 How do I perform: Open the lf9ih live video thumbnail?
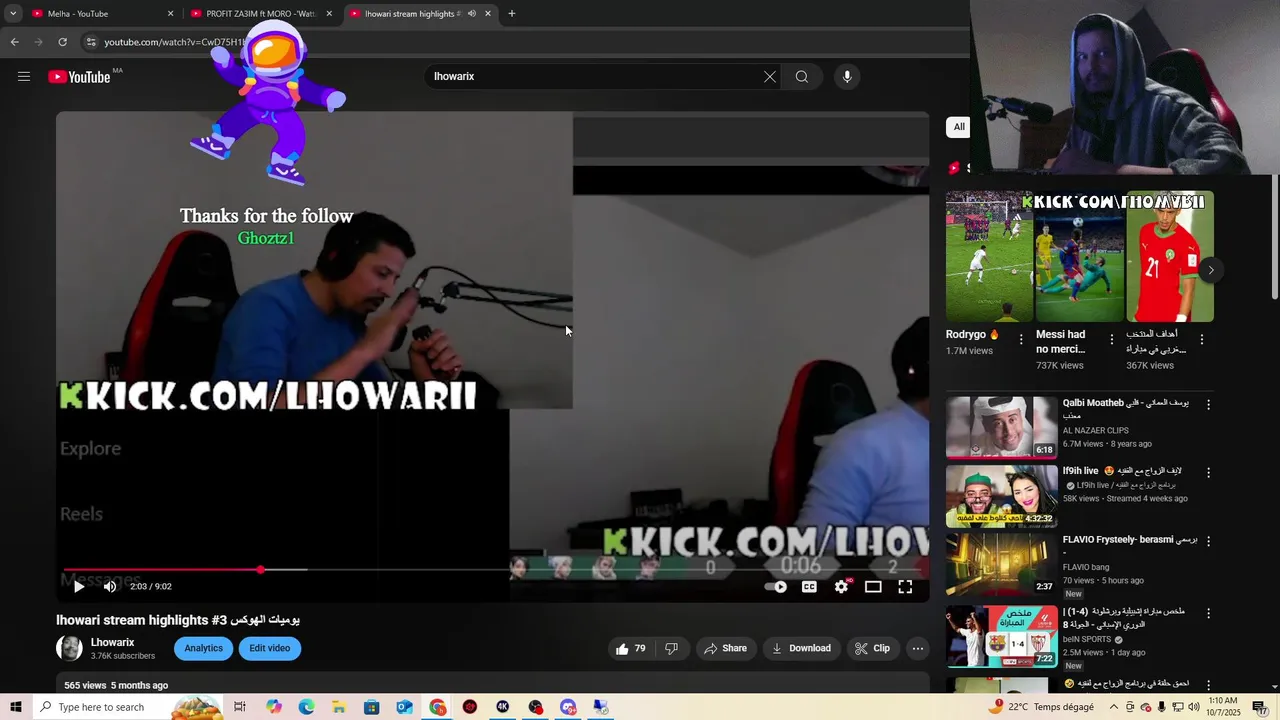click(x=1001, y=496)
